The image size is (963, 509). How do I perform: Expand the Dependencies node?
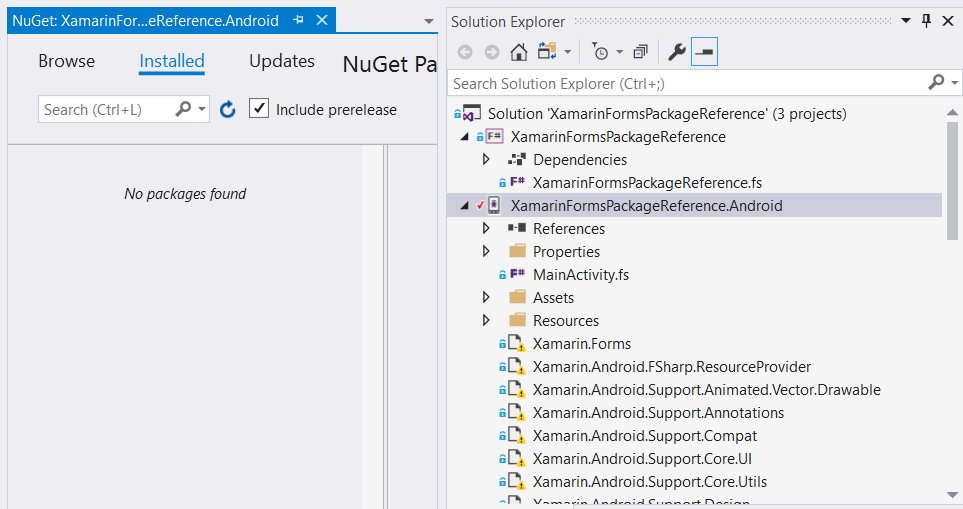coord(486,160)
